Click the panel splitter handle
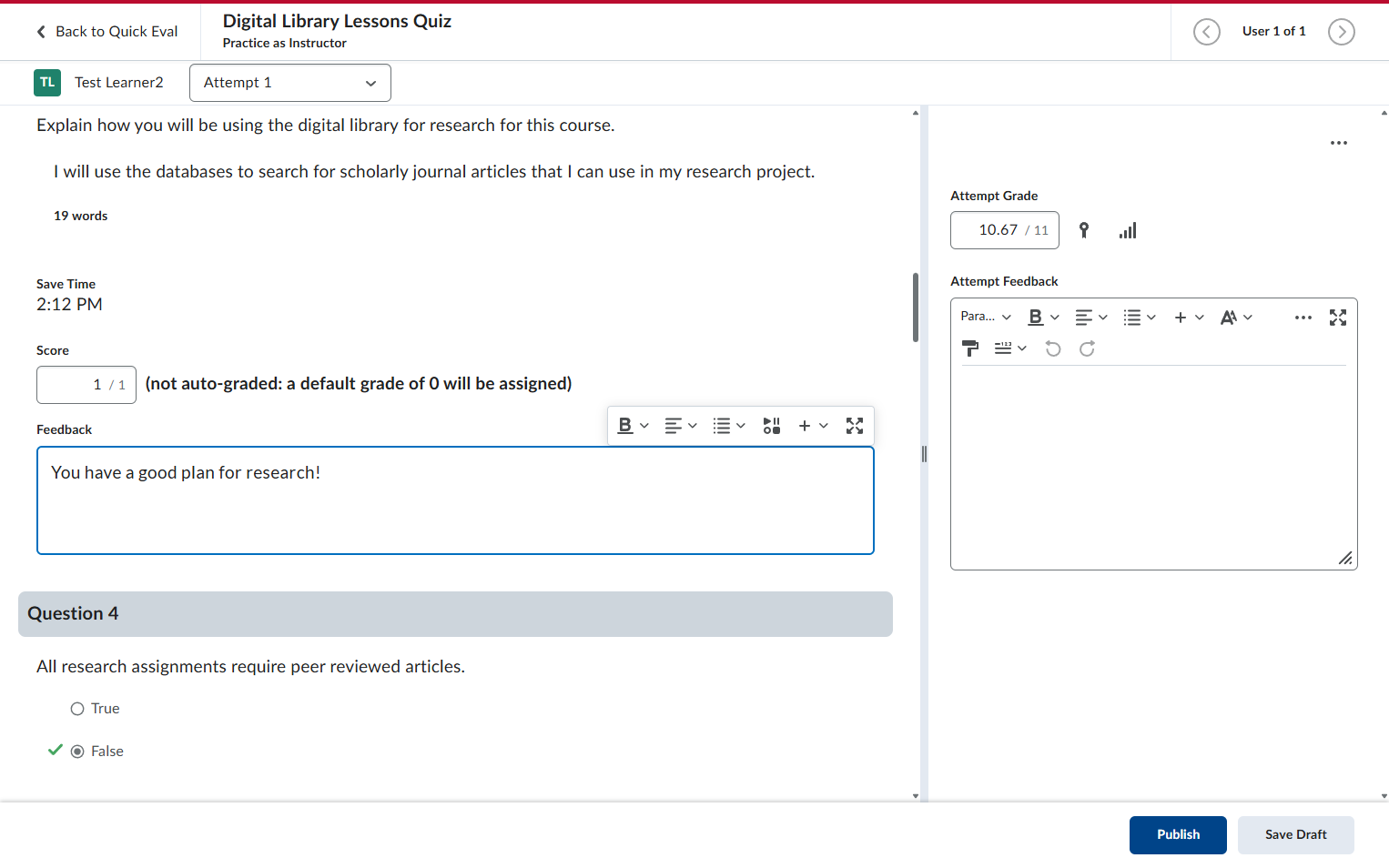 click(924, 454)
